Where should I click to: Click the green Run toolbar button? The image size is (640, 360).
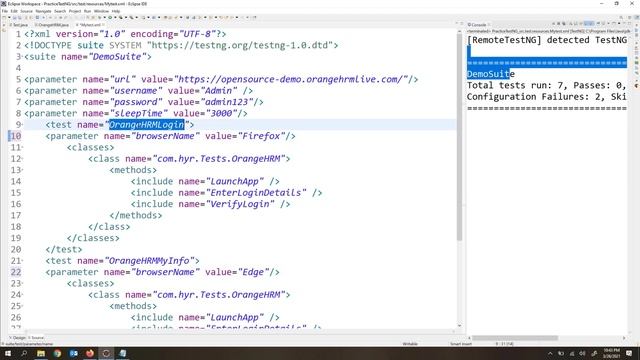click(x=110, y=18)
